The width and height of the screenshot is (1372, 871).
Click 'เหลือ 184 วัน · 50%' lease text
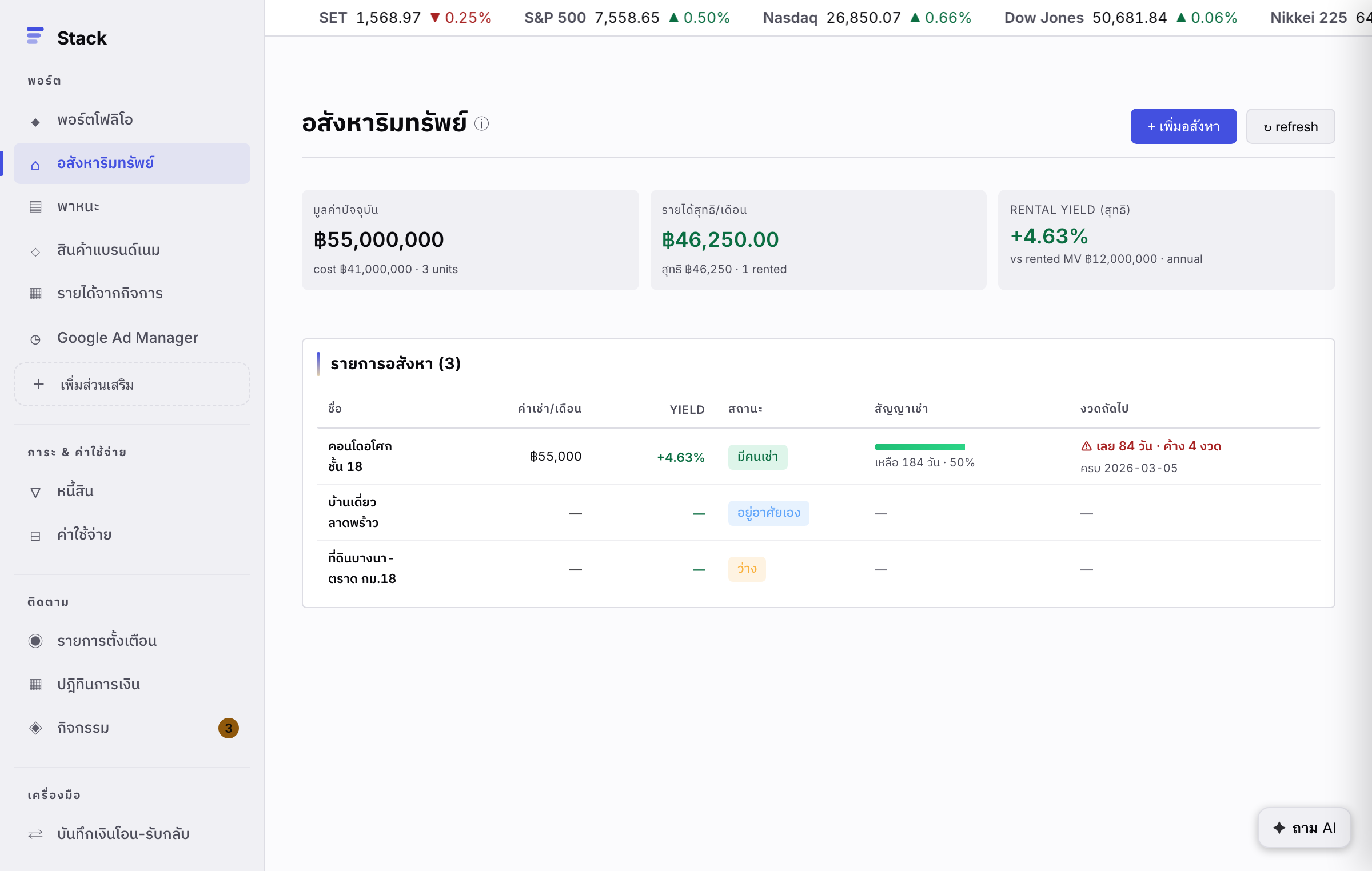924,462
